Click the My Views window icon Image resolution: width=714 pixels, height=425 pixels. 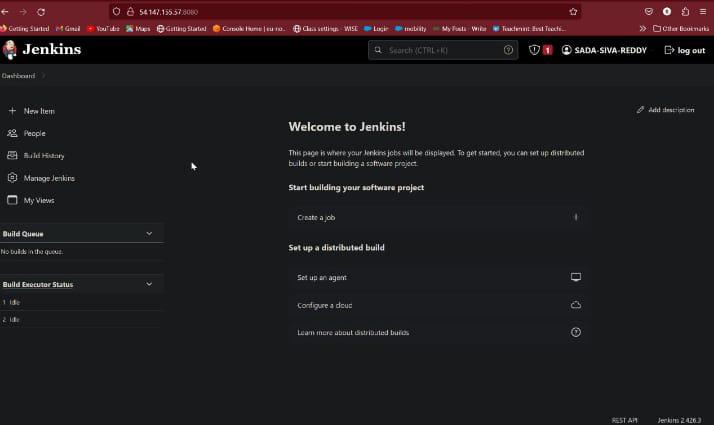(12, 200)
